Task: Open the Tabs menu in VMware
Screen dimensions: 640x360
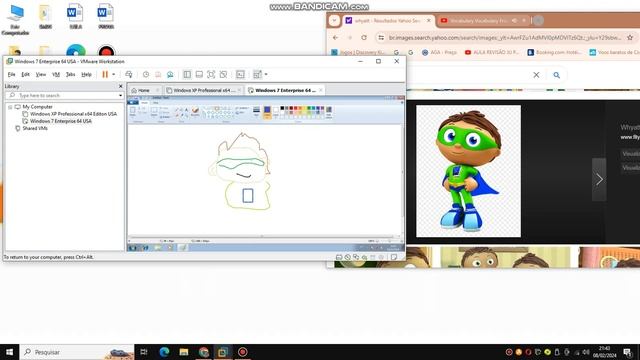Action: pos(71,74)
